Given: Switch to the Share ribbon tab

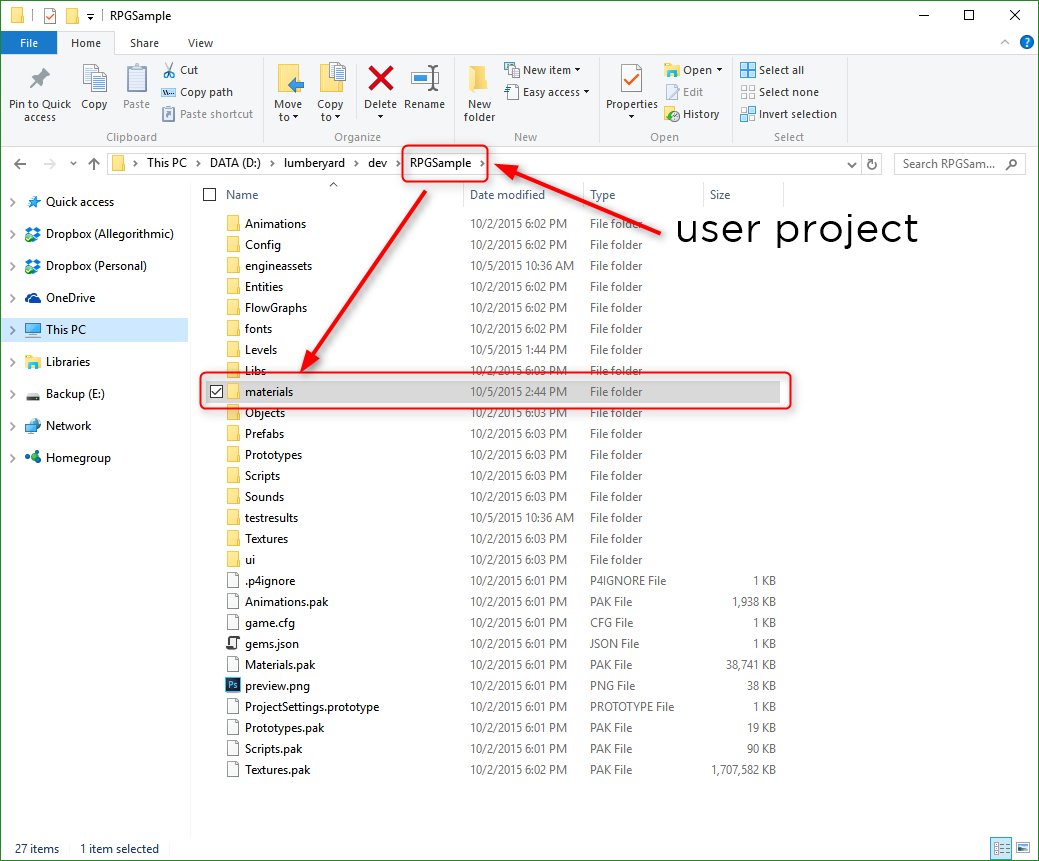Looking at the screenshot, I should coord(144,43).
